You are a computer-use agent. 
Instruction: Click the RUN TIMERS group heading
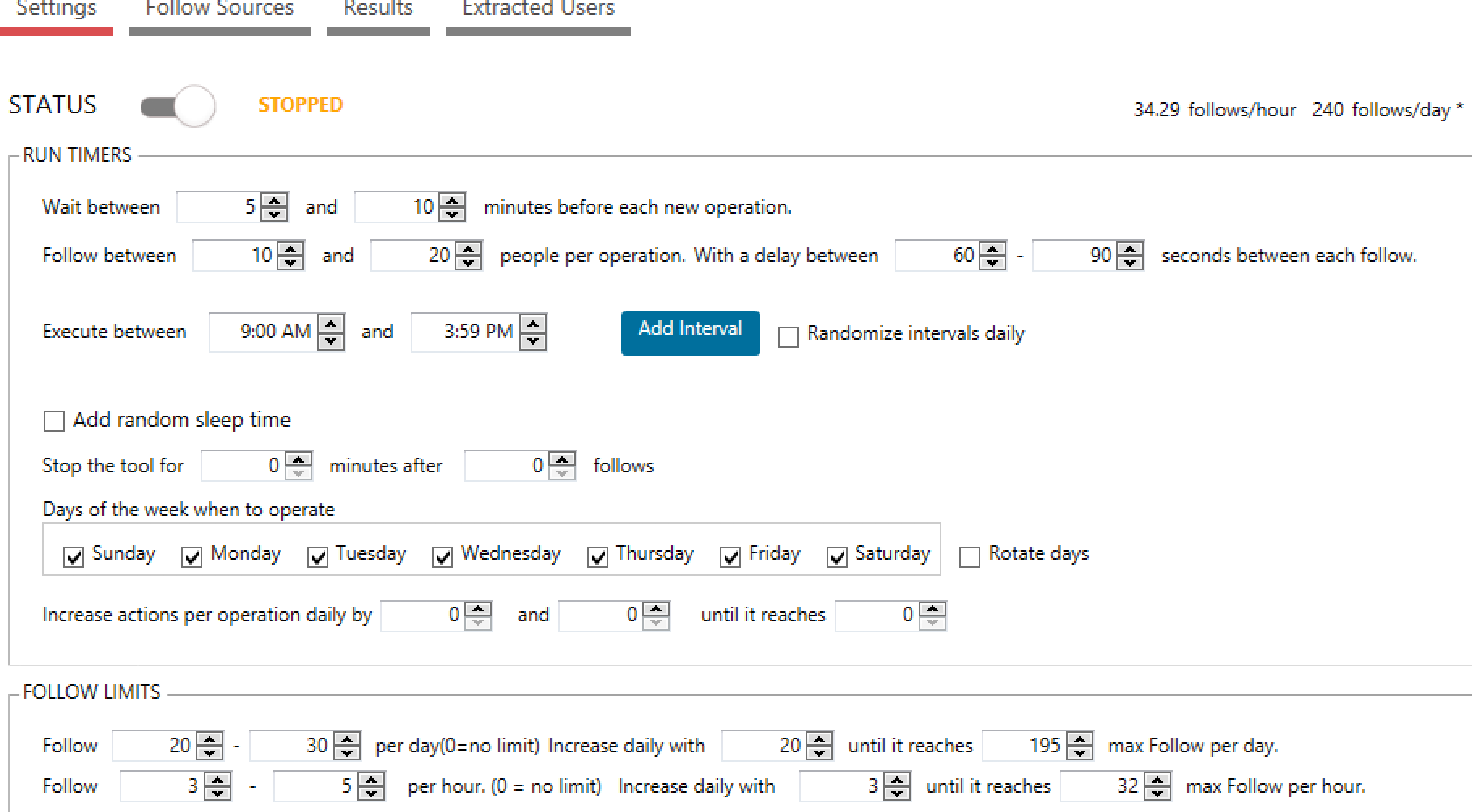click(78, 154)
